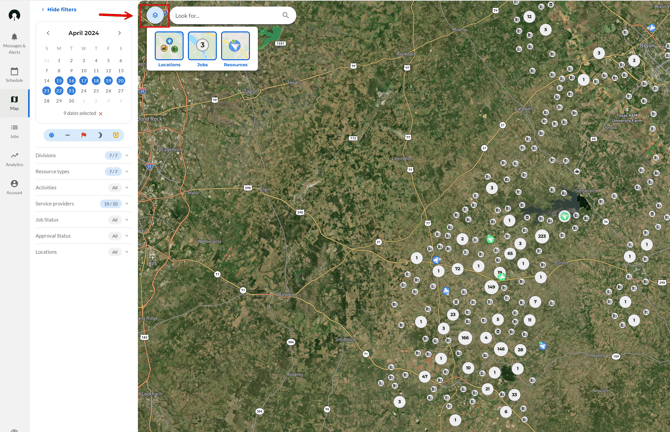Viewport: 670px width, 432px height.
Task: Clear the 9 selected dates
Action: click(x=101, y=114)
